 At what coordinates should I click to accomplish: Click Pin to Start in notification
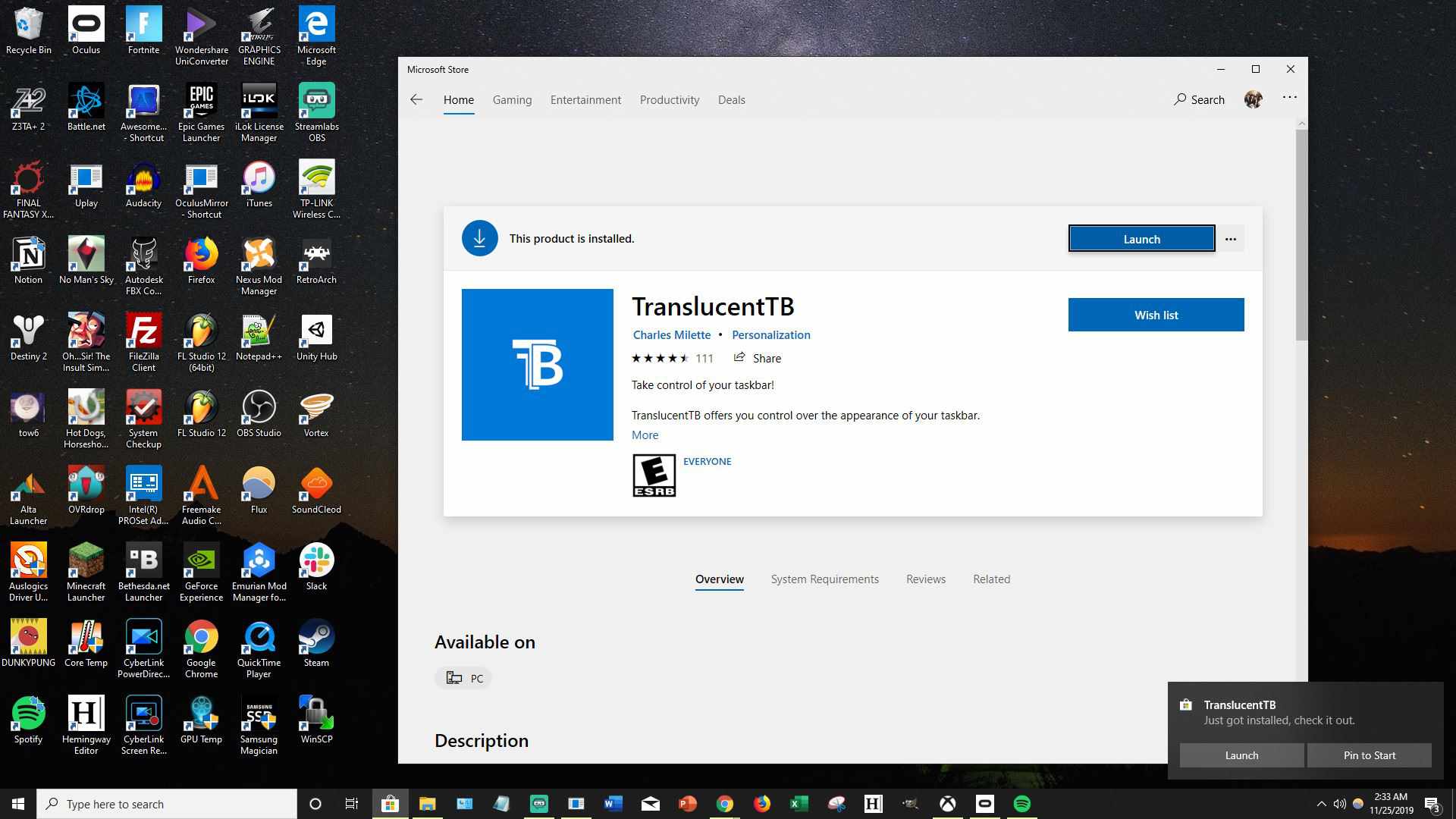click(1369, 755)
